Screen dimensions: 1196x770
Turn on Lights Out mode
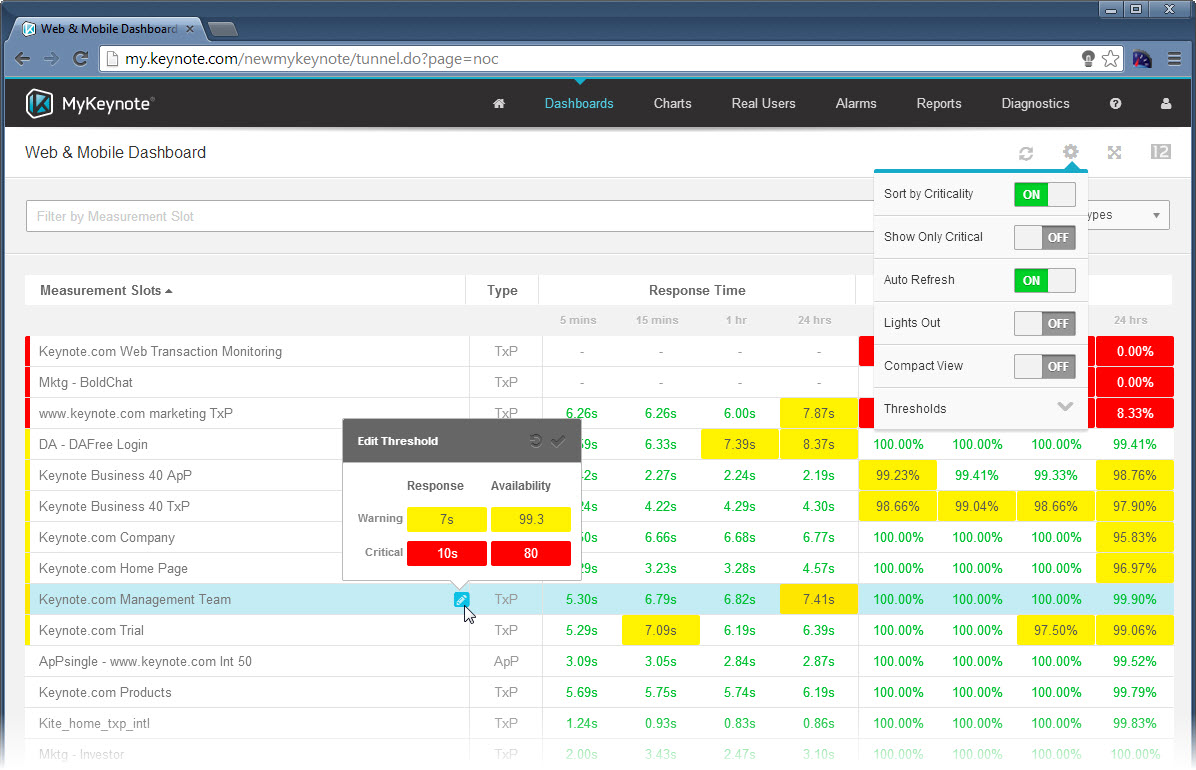click(x=1045, y=323)
